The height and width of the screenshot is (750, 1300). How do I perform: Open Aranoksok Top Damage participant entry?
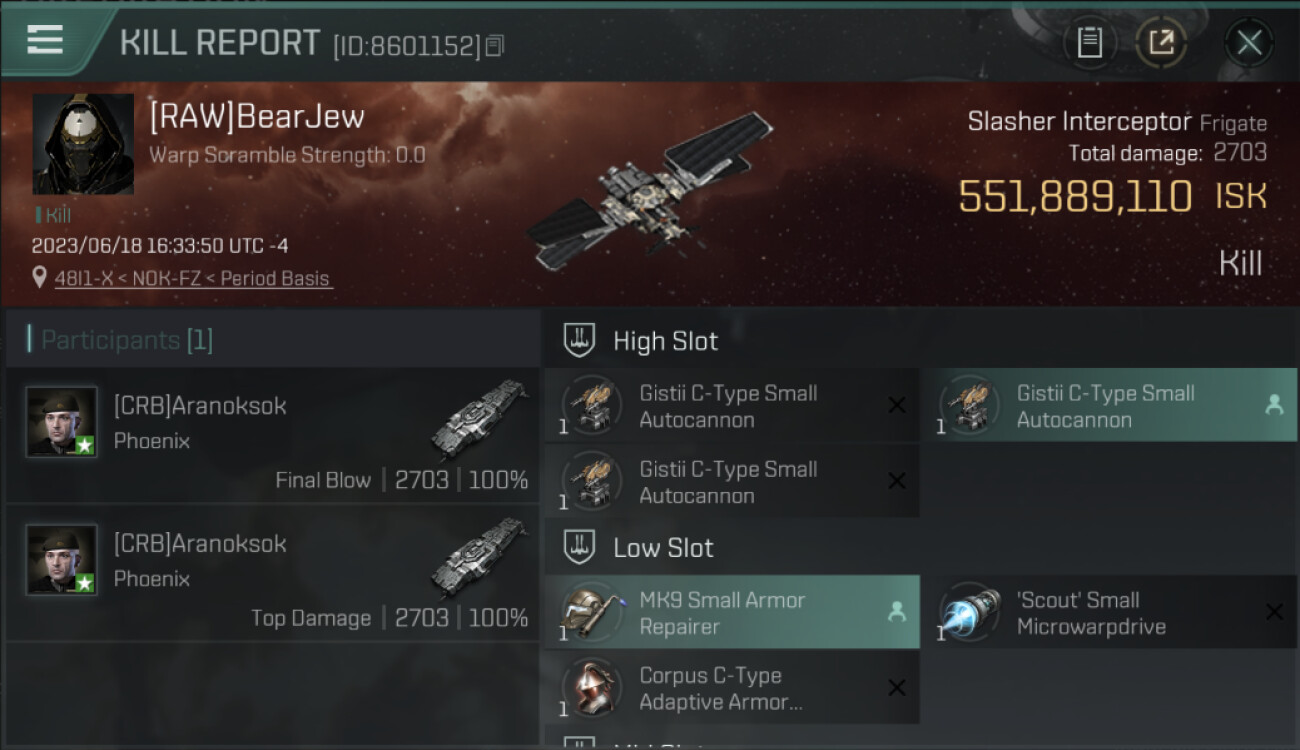click(272, 573)
